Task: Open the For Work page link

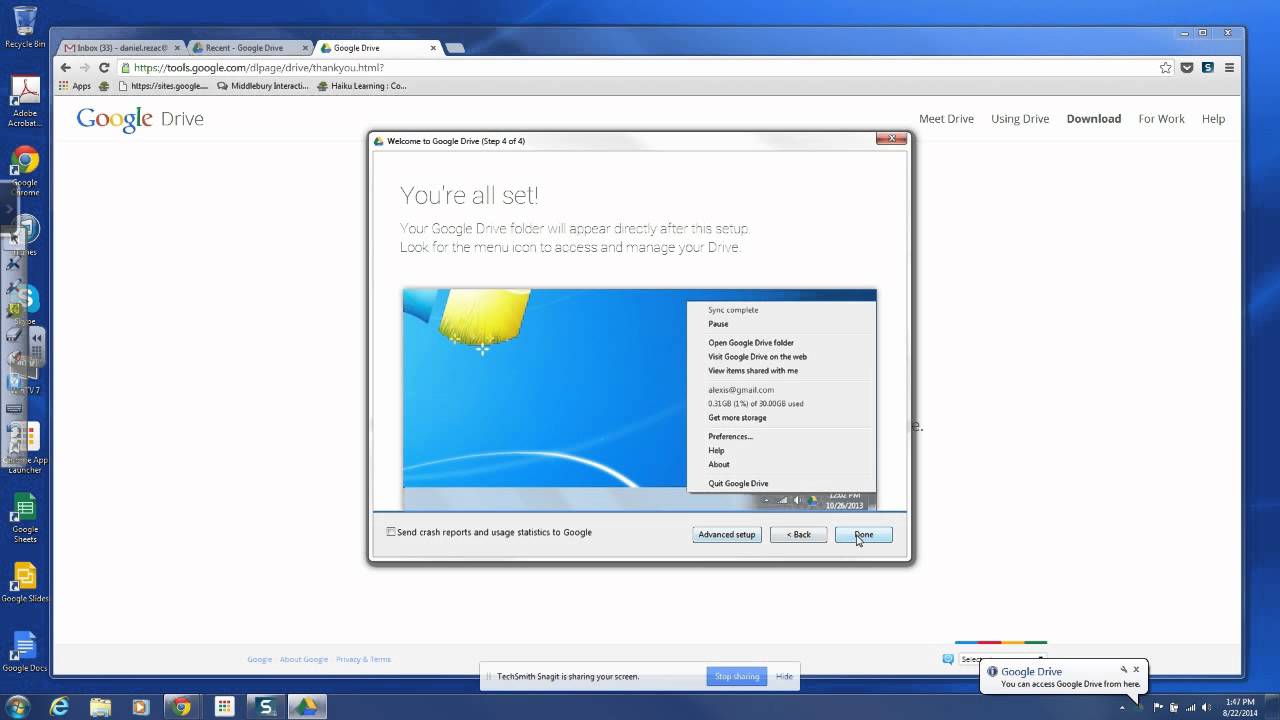Action: coord(1161,119)
